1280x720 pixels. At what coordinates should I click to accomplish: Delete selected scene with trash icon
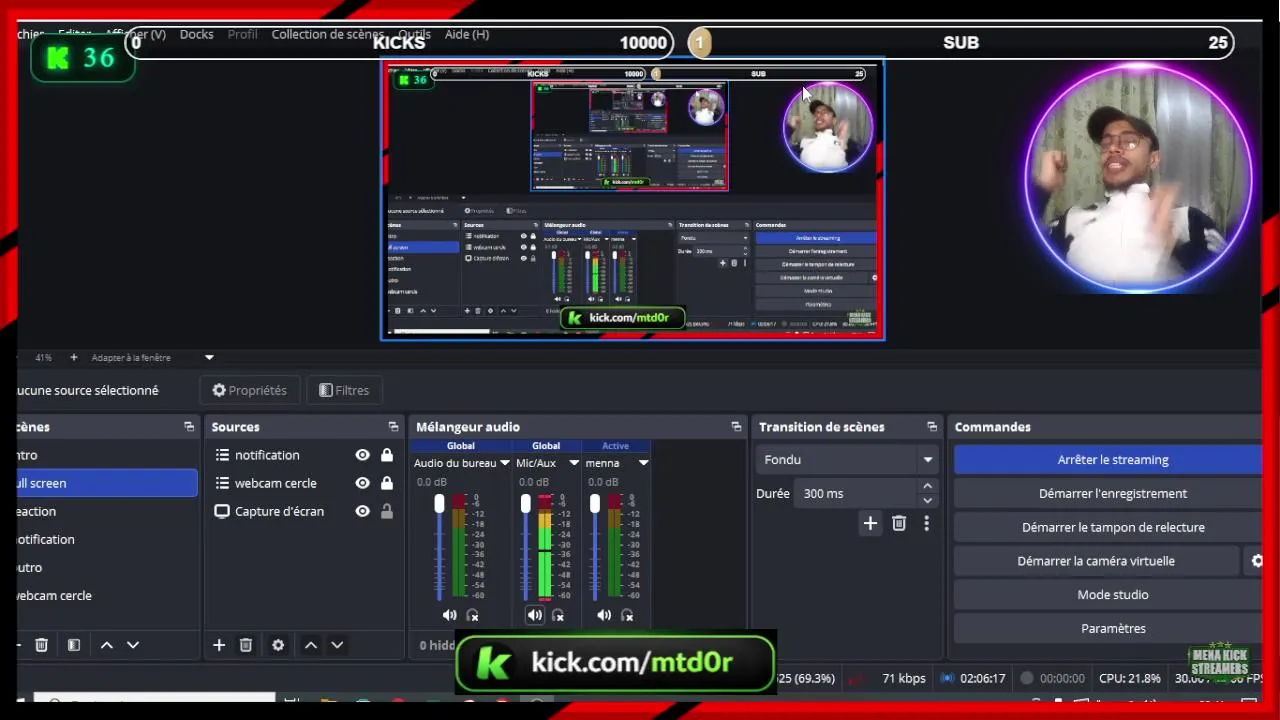click(x=41, y=645)
